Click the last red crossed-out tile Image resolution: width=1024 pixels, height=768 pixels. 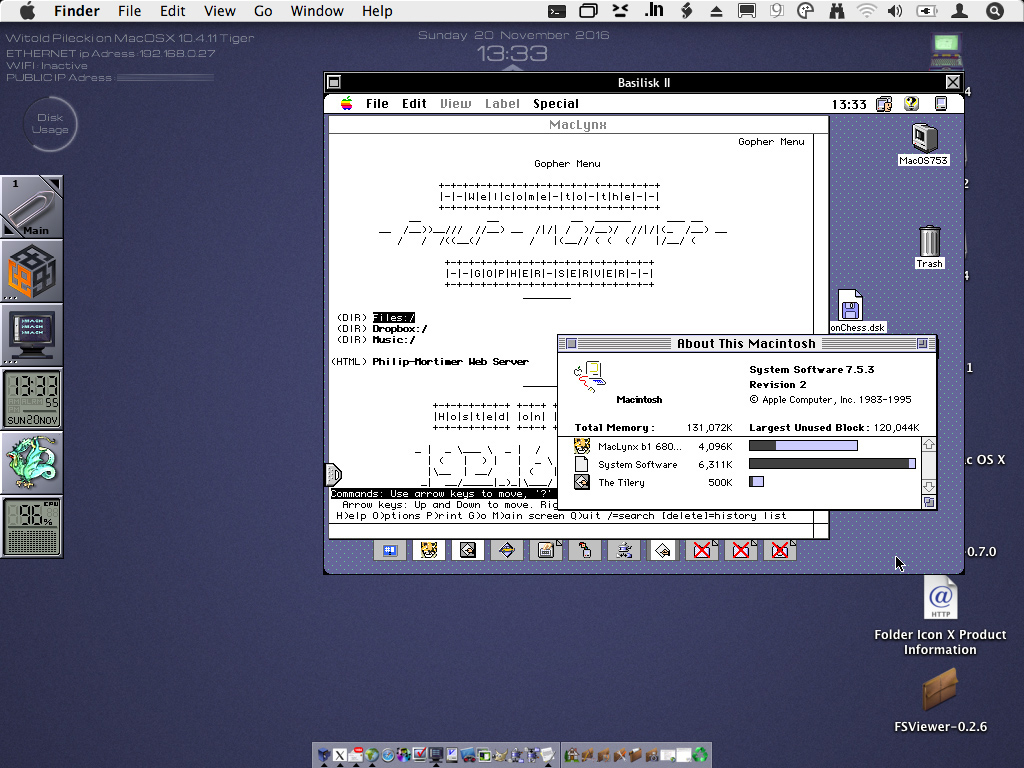(x=780, y=551)
